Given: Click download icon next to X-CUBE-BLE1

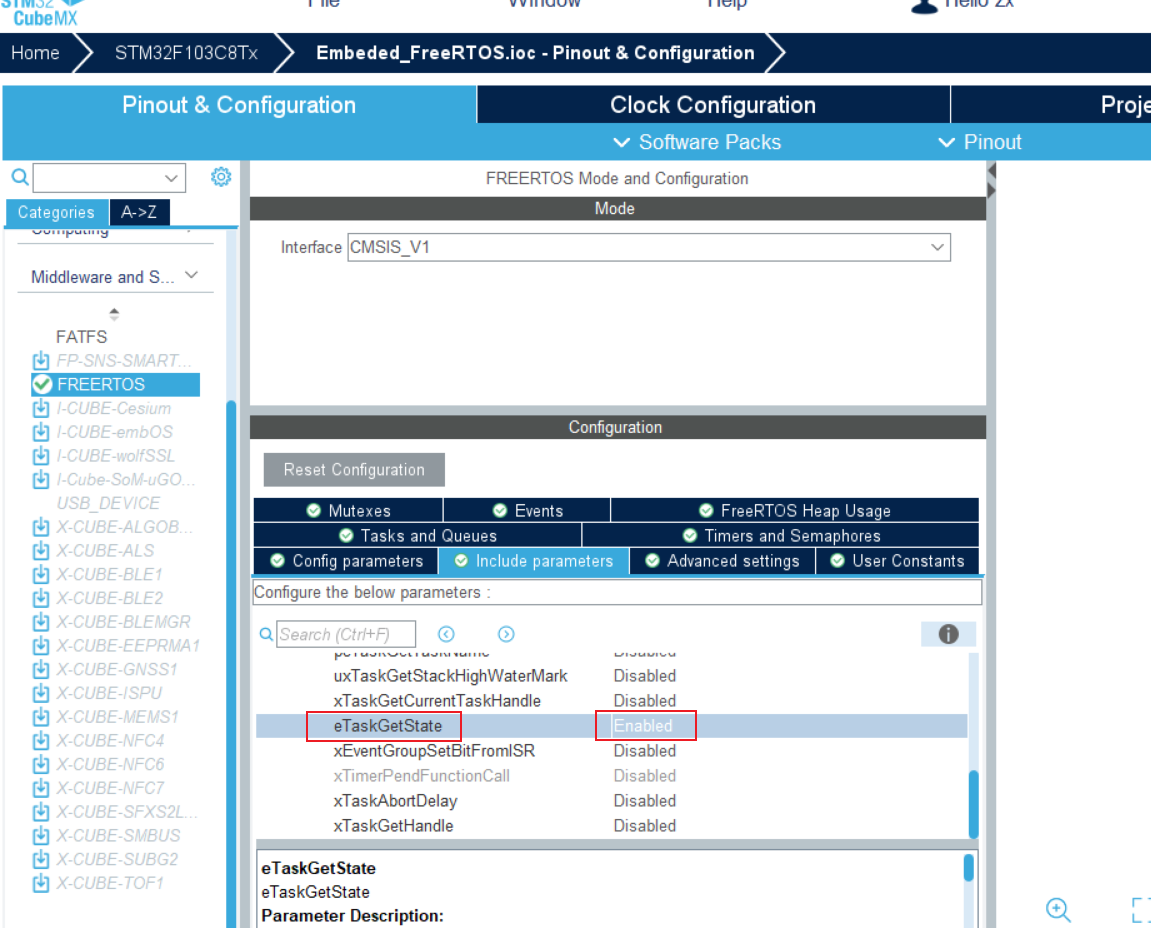Looking at the screenshot, I should [41, 574].
